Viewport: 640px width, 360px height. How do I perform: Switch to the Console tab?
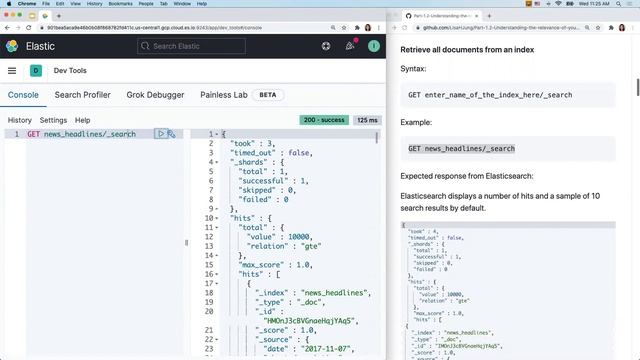pyautogui.click(x=23, y=95)
